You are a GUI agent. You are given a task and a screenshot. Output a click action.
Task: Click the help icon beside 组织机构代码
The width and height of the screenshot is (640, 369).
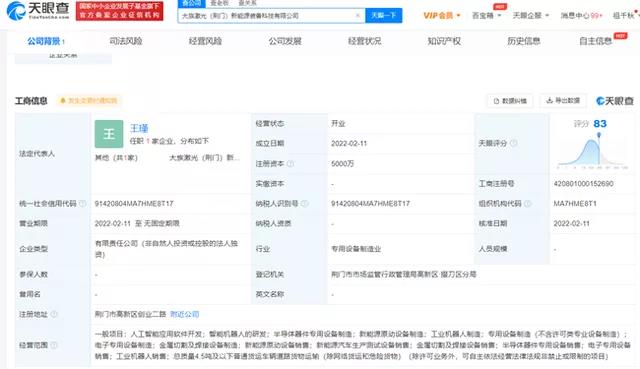[527, 203]
